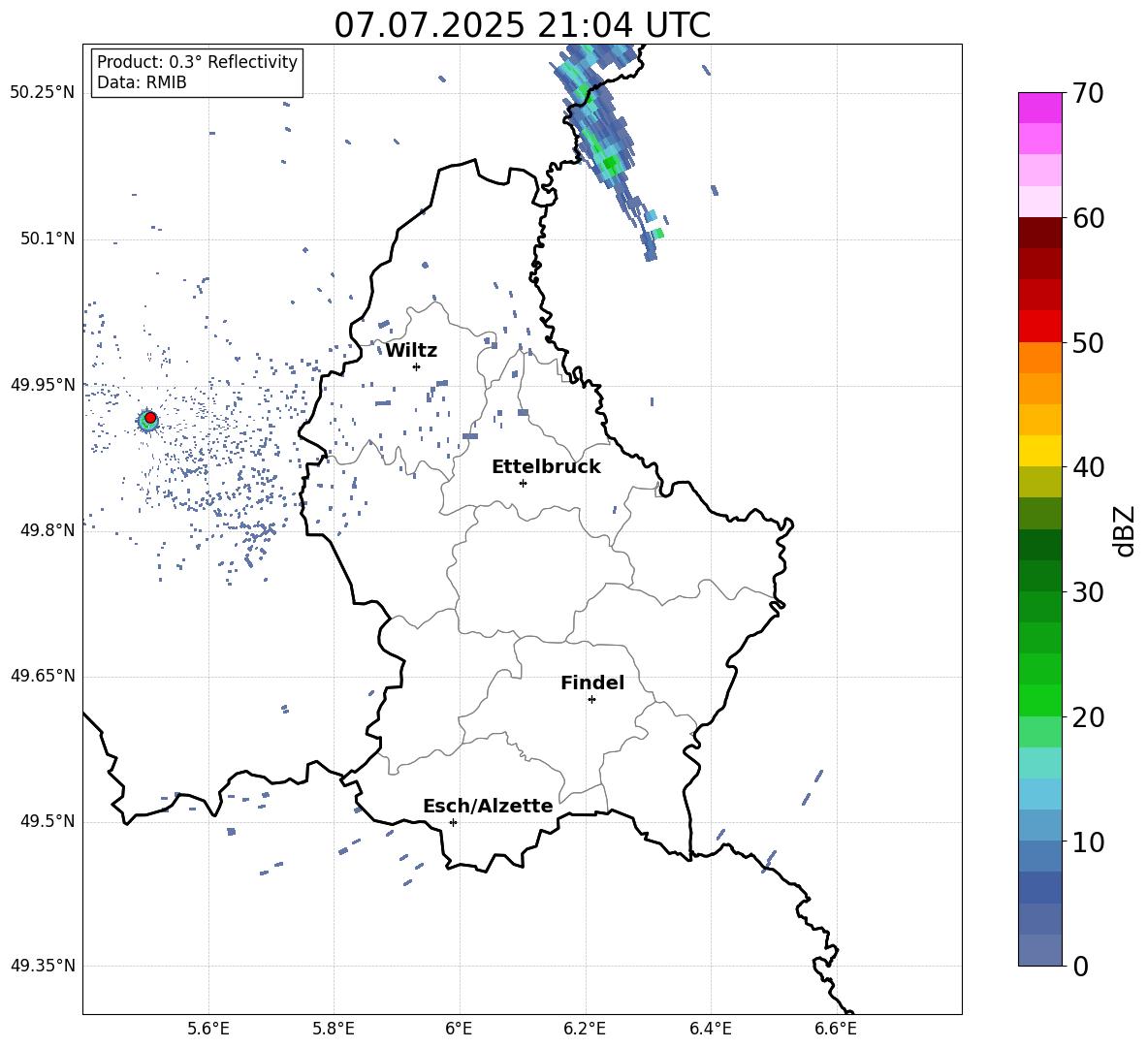Click the colorbar tick label 0
The width and height of the screenshot is (1148, 1048).
(x=1080, y=966)
